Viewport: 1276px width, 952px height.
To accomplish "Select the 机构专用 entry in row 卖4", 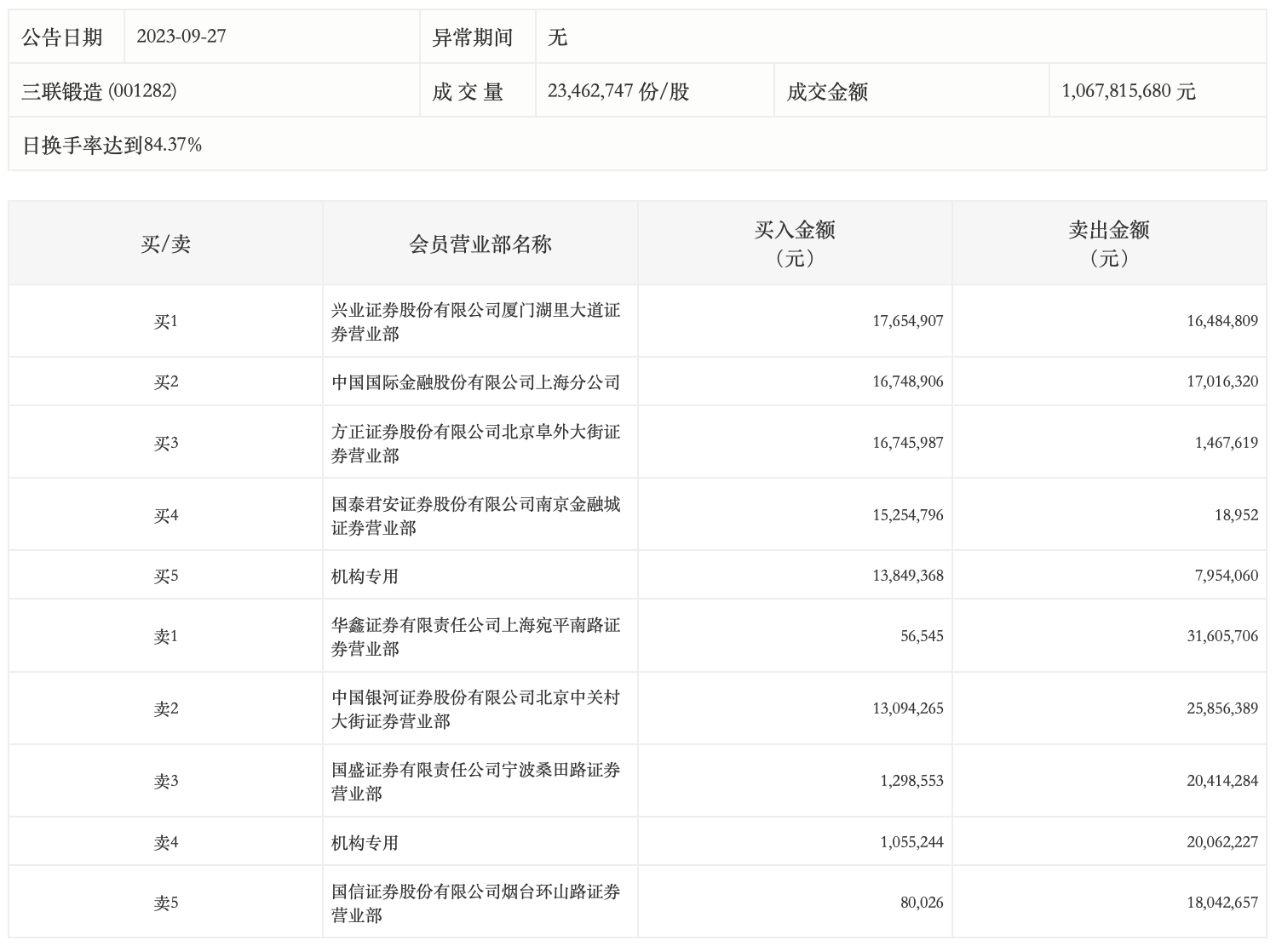I will click(365, 843).
